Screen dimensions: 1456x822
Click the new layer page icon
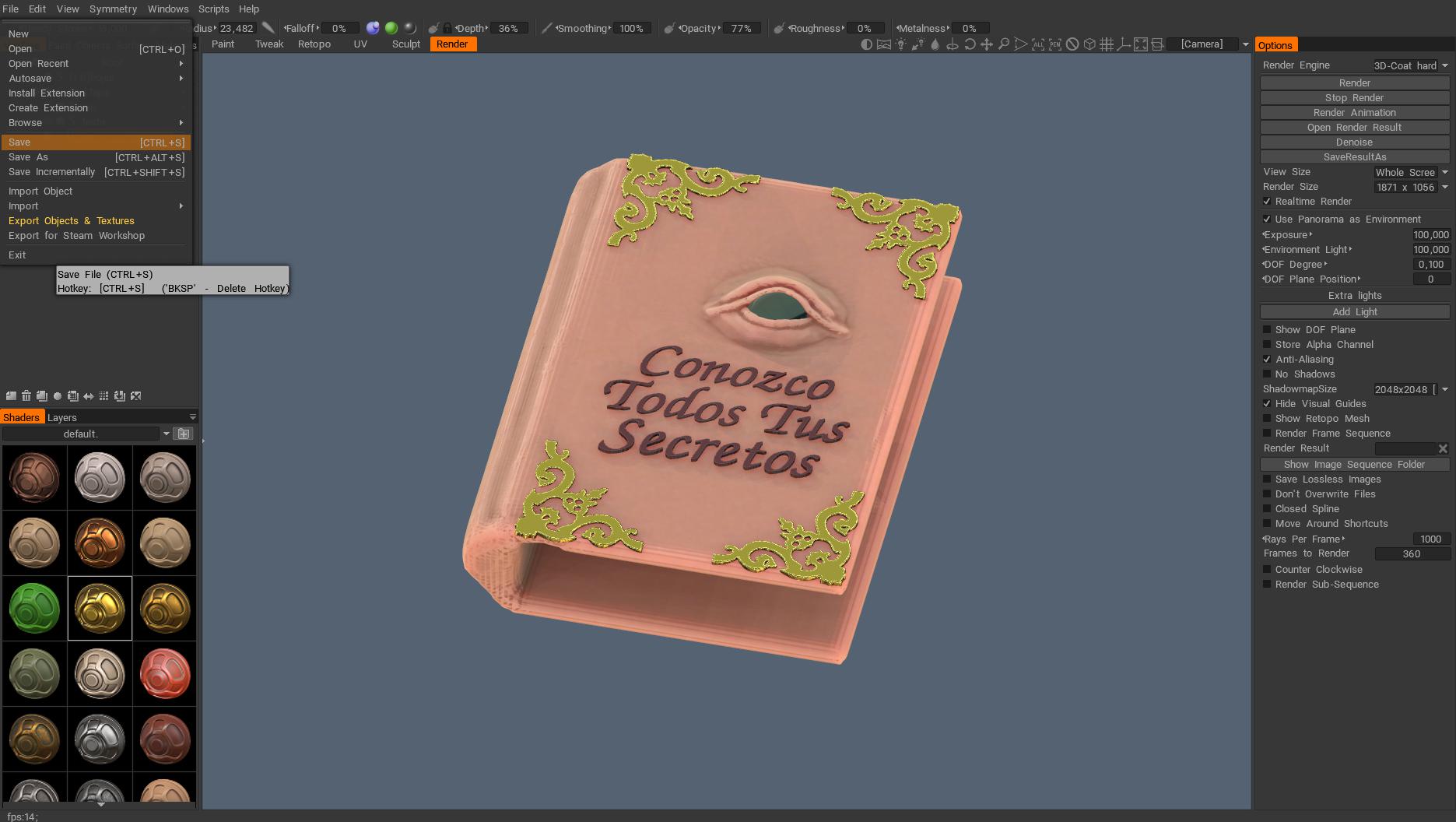pos(11,396)
